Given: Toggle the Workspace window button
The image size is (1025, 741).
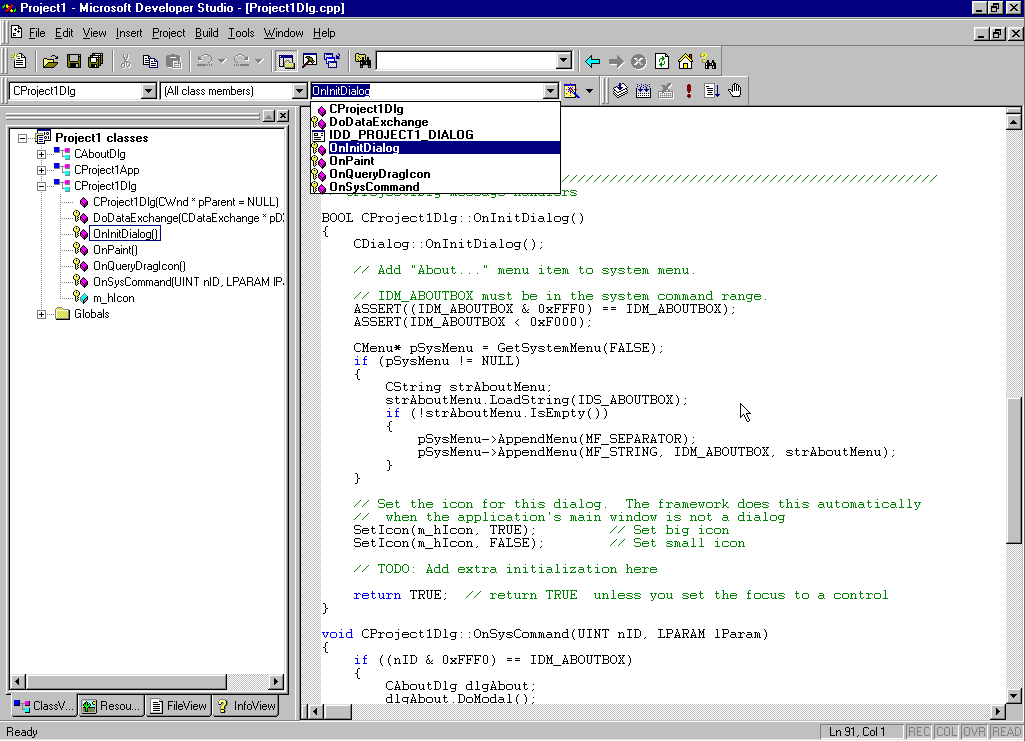Looking at the screenshot, I should pos(287,61).
